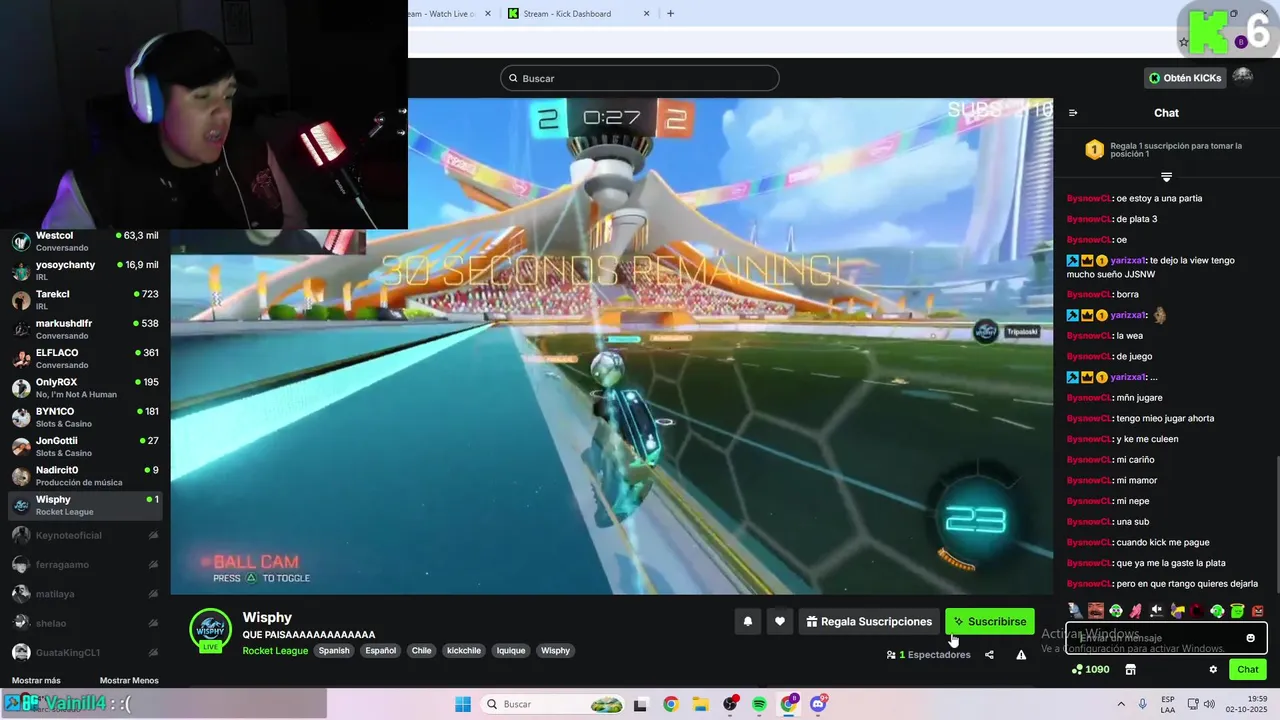Click the kickchile tag

(x=463, y=650)
